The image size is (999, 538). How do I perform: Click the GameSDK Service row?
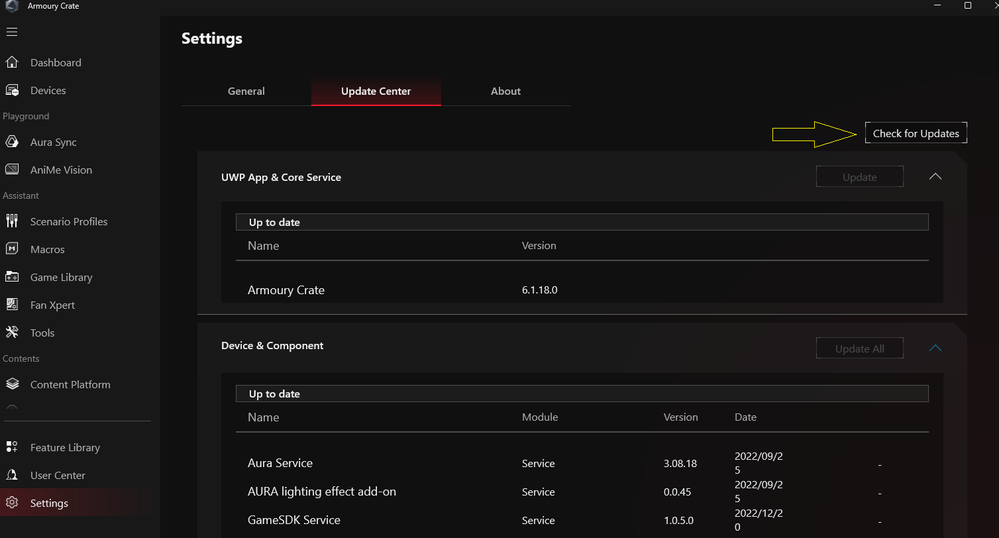582,520
